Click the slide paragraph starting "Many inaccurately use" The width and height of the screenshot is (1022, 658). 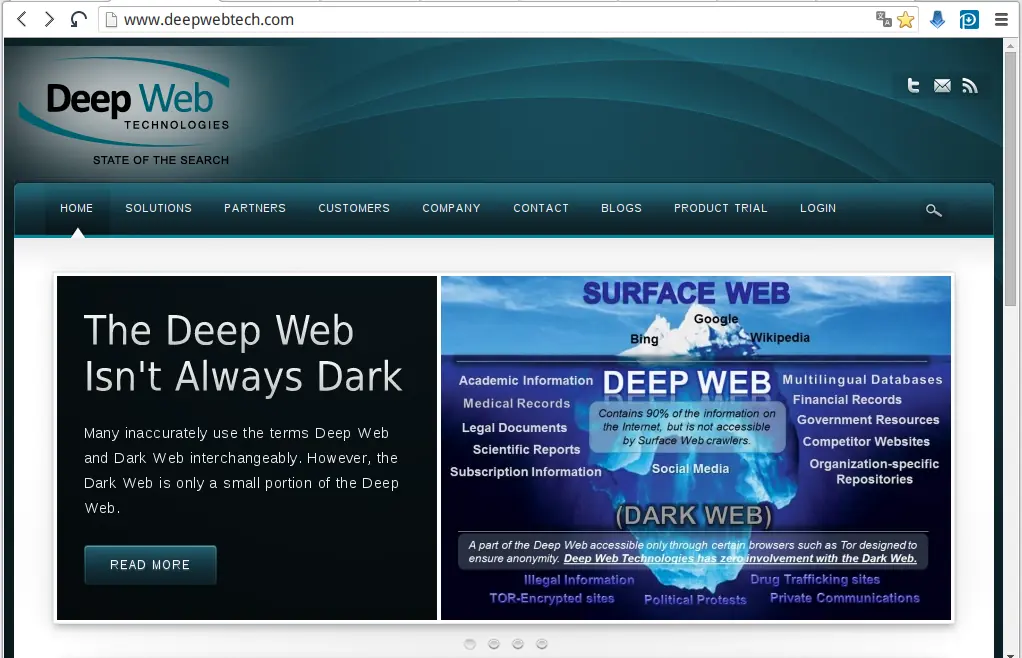point(241,470)
